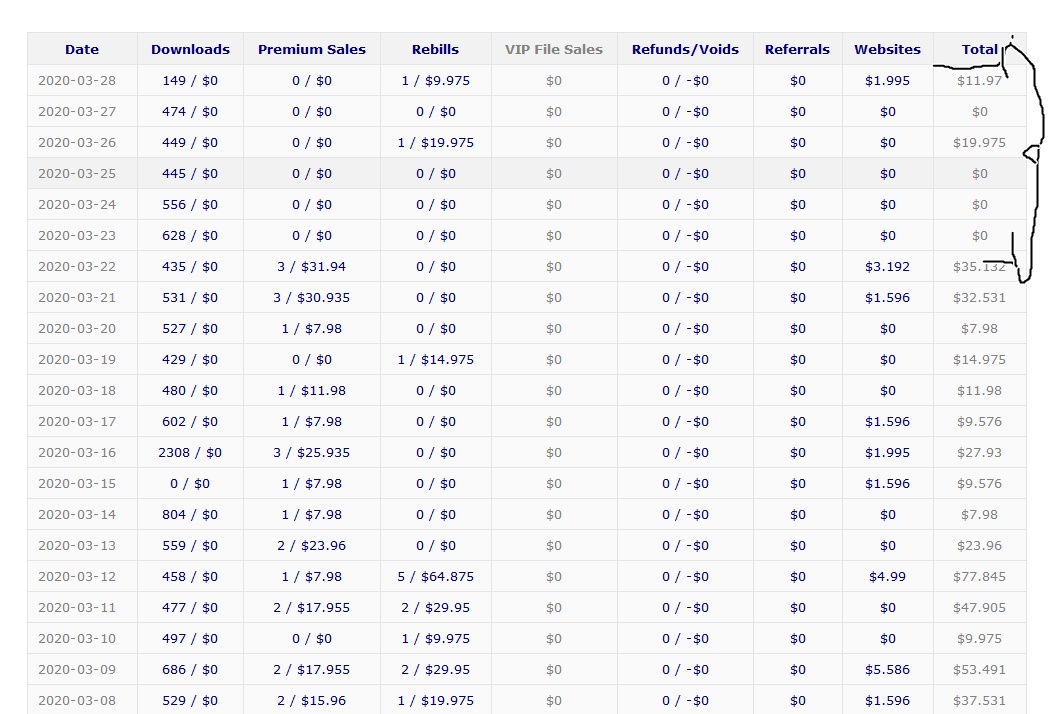This screenshot has height=714, width=1049.
Task: Click total value $37.531
Action: 979,701
